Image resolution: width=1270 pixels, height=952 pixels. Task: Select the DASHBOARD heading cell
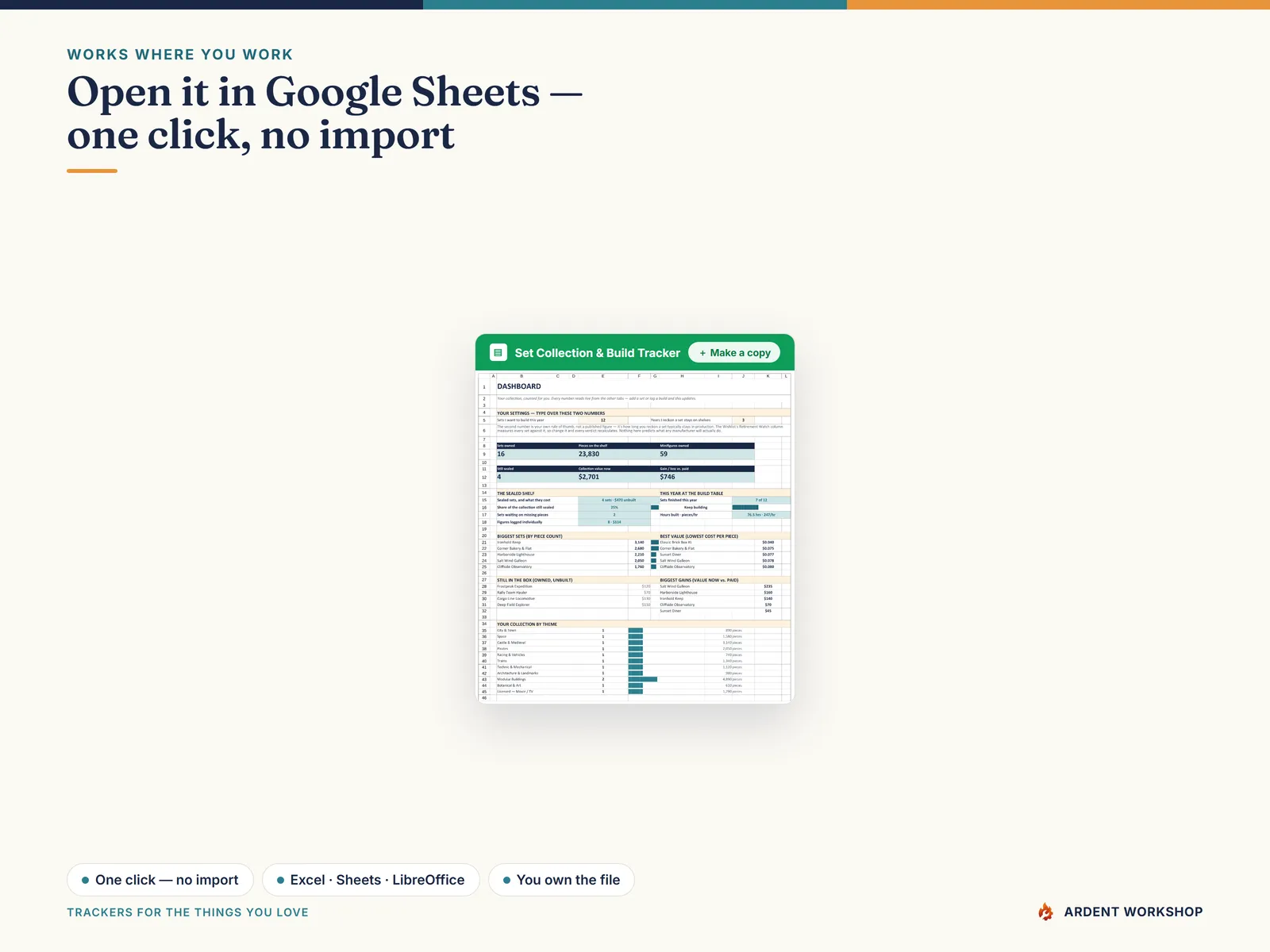[x=519, y=386]
